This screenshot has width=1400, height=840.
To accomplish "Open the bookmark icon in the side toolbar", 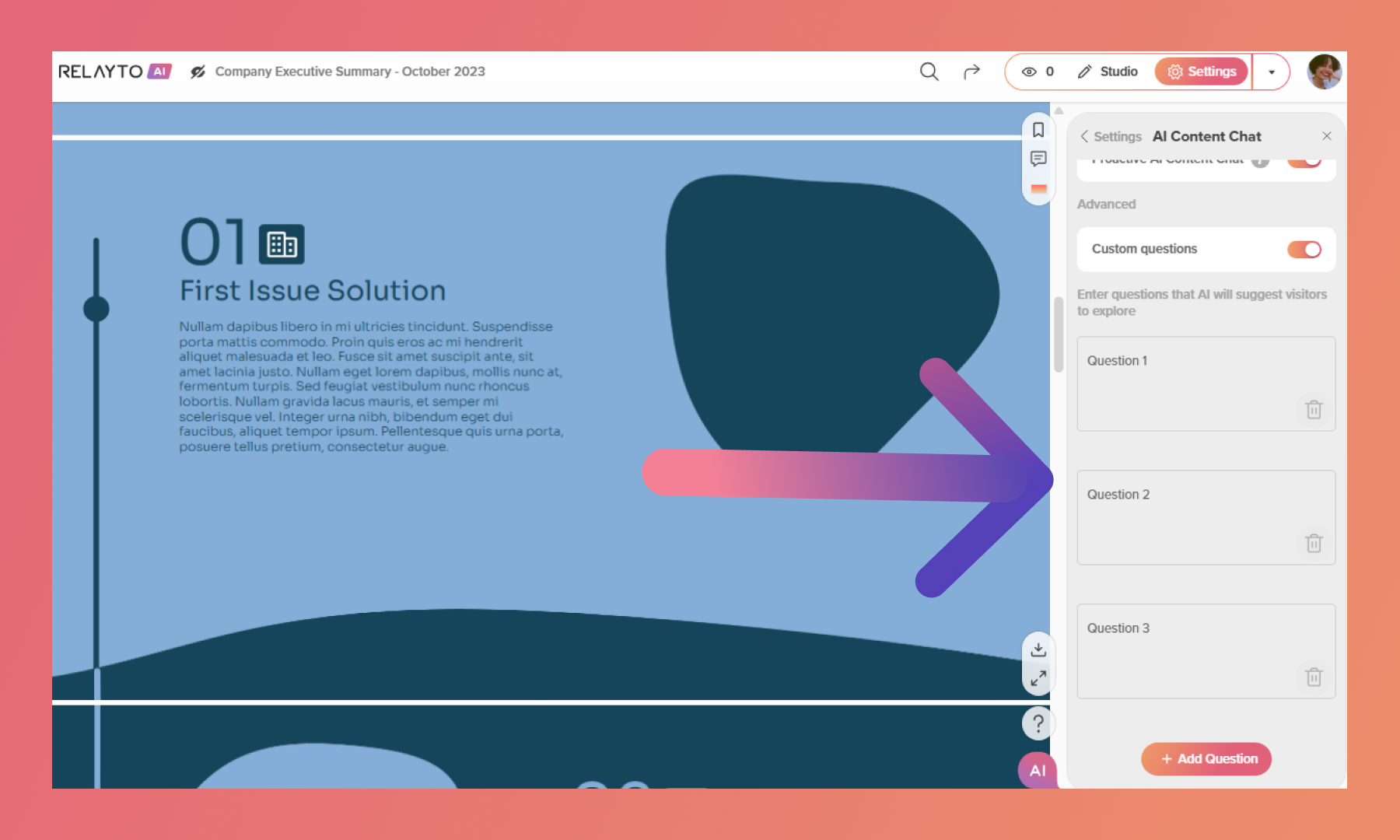I will point(1038,130).
